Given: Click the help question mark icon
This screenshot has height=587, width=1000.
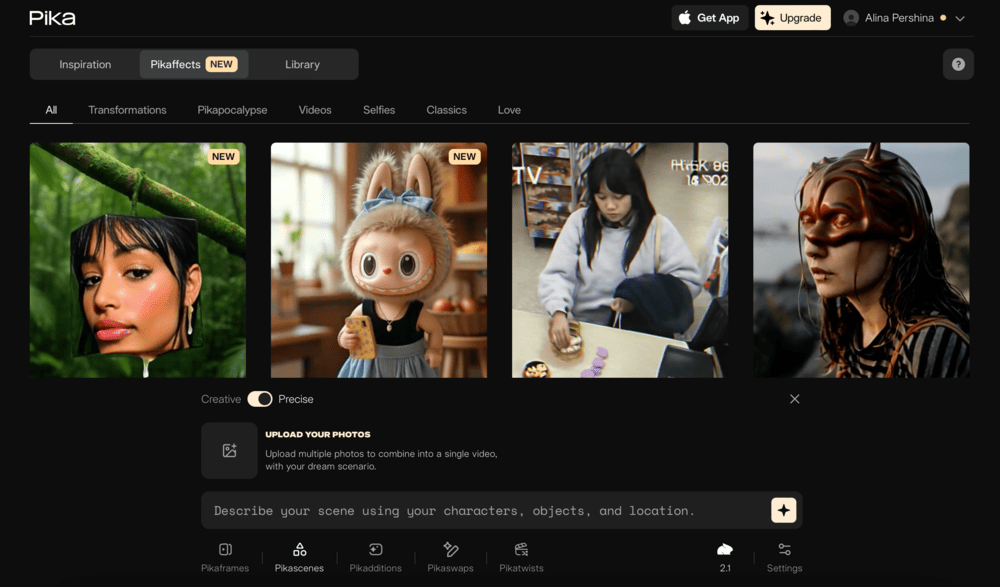Looking at the screenshot, I should pos(958,64).
